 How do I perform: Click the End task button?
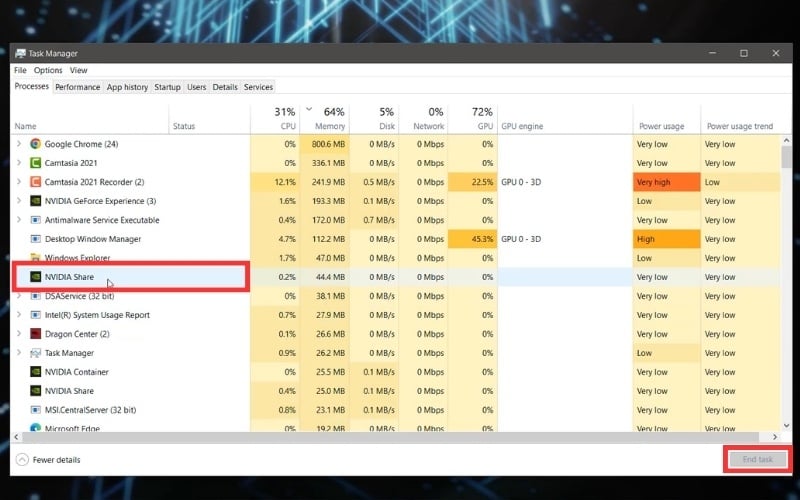point(758,459)
